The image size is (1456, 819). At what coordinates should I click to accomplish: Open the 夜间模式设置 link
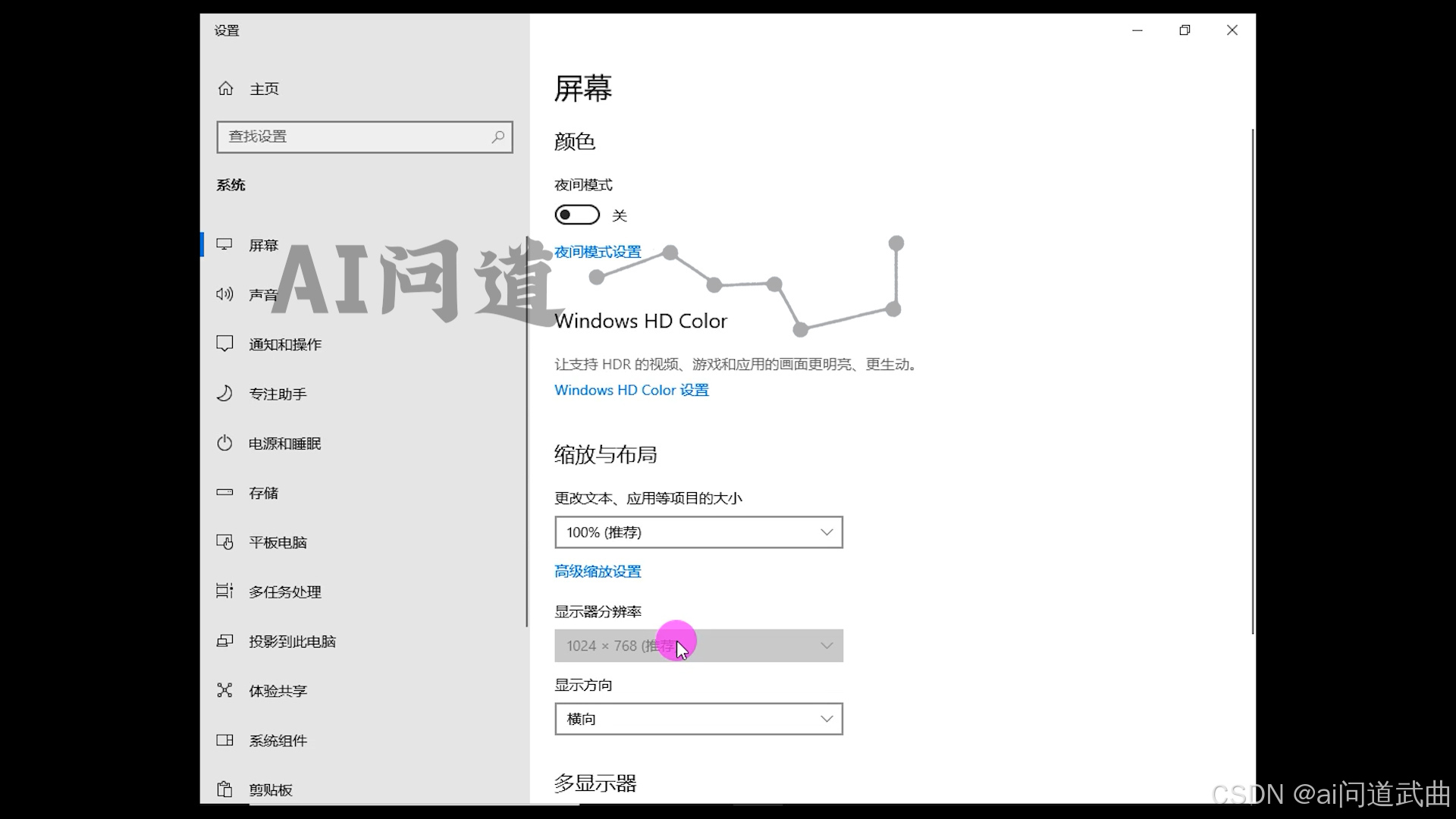point(598,252)
